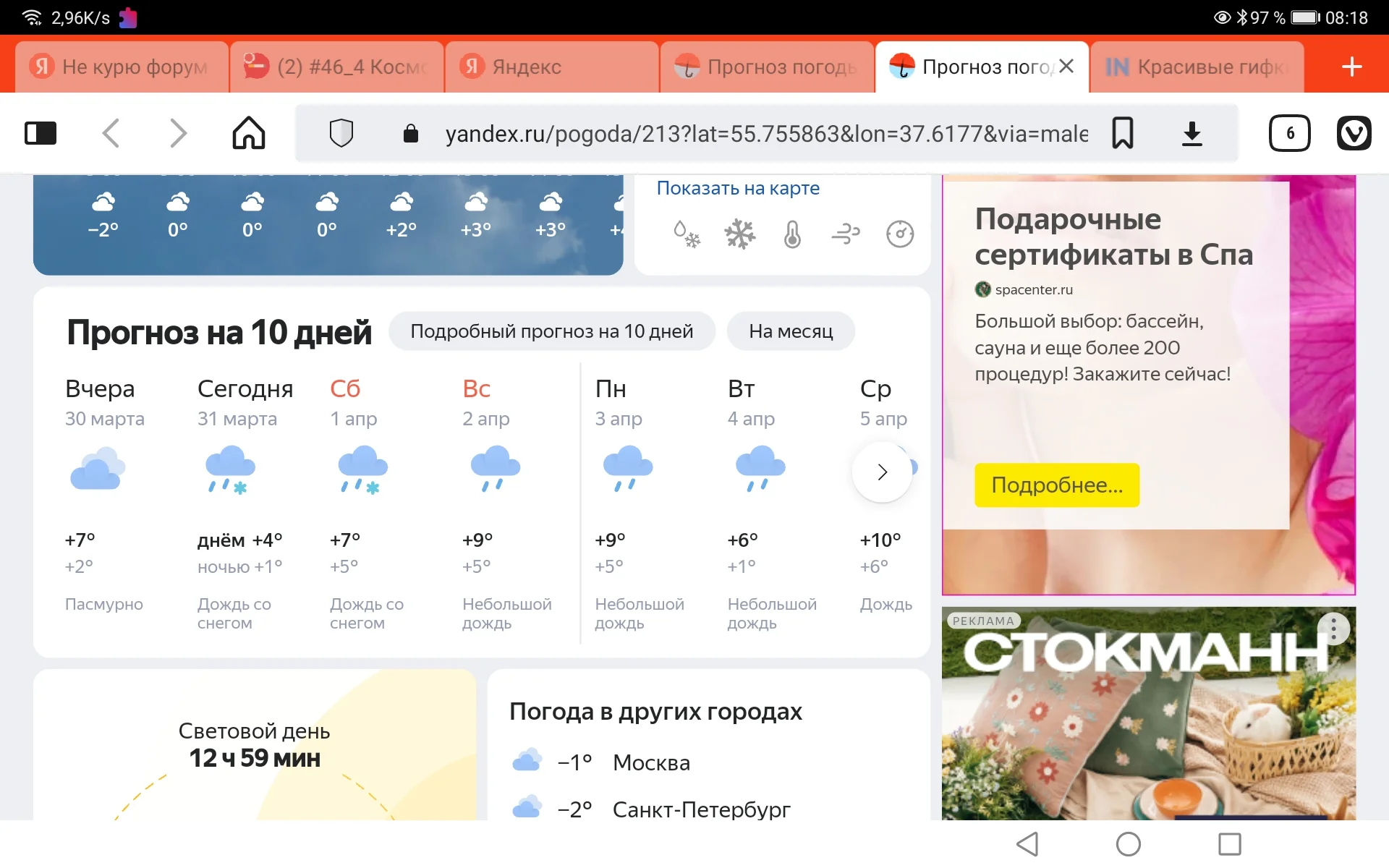Open downloads via the download arrow icon

pos(1192,133)
